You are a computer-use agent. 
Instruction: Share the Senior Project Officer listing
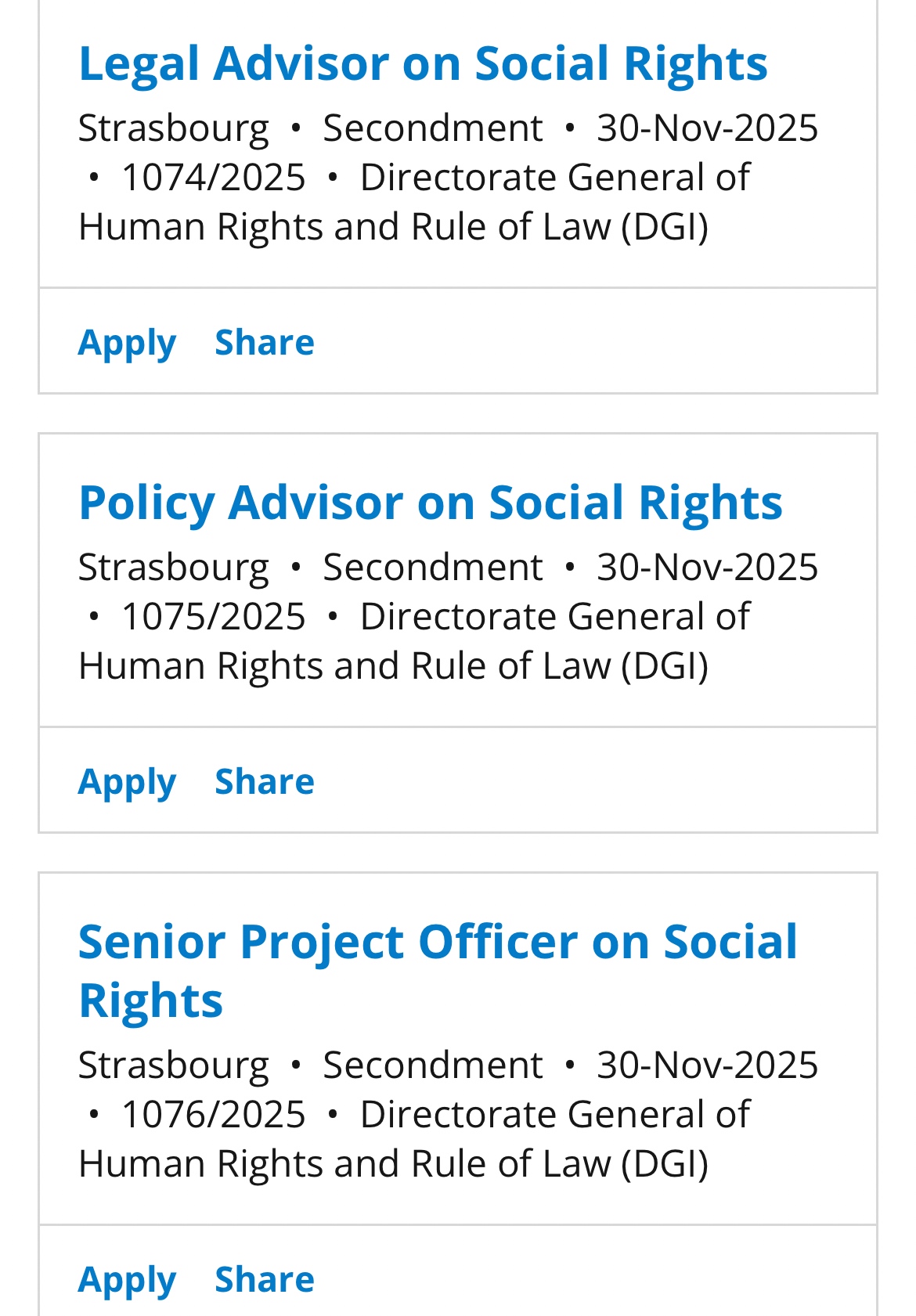point(265,1280)
